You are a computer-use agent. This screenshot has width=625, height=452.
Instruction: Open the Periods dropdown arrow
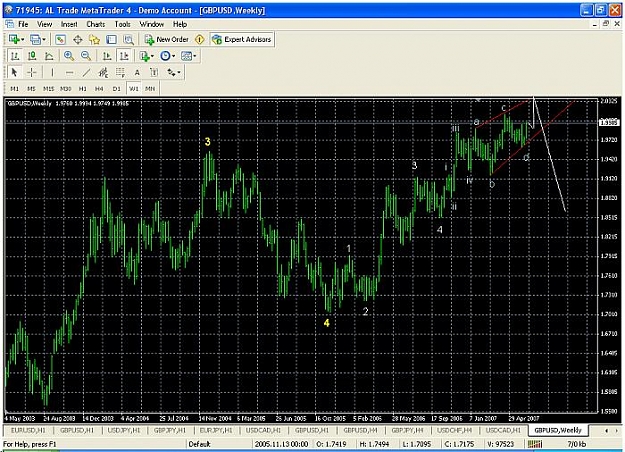pos(174,56)
